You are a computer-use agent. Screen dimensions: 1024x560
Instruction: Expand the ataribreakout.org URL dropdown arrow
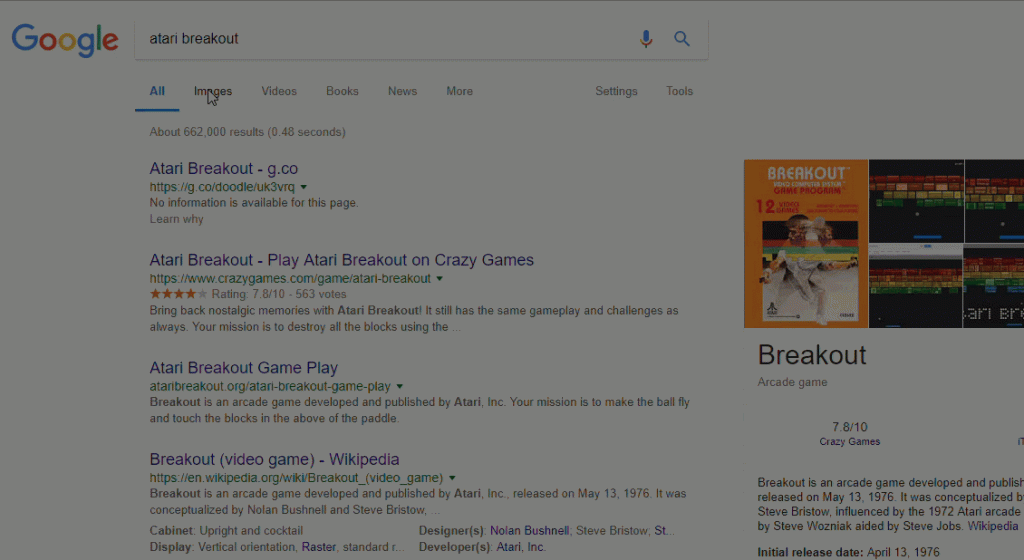(x=400, y=386)
